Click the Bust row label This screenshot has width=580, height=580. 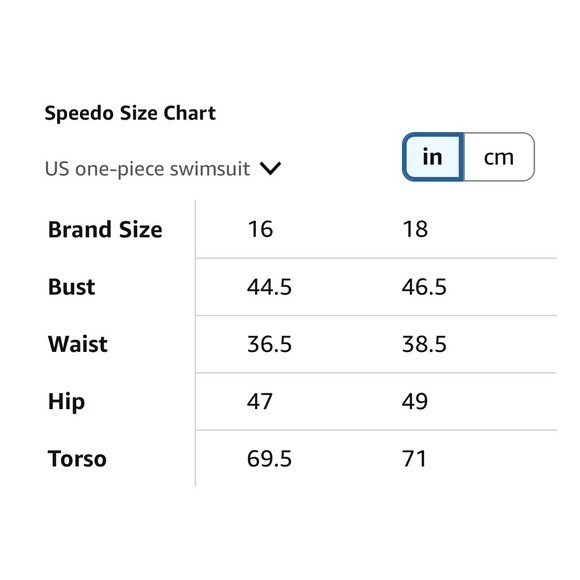click(71, 287)
